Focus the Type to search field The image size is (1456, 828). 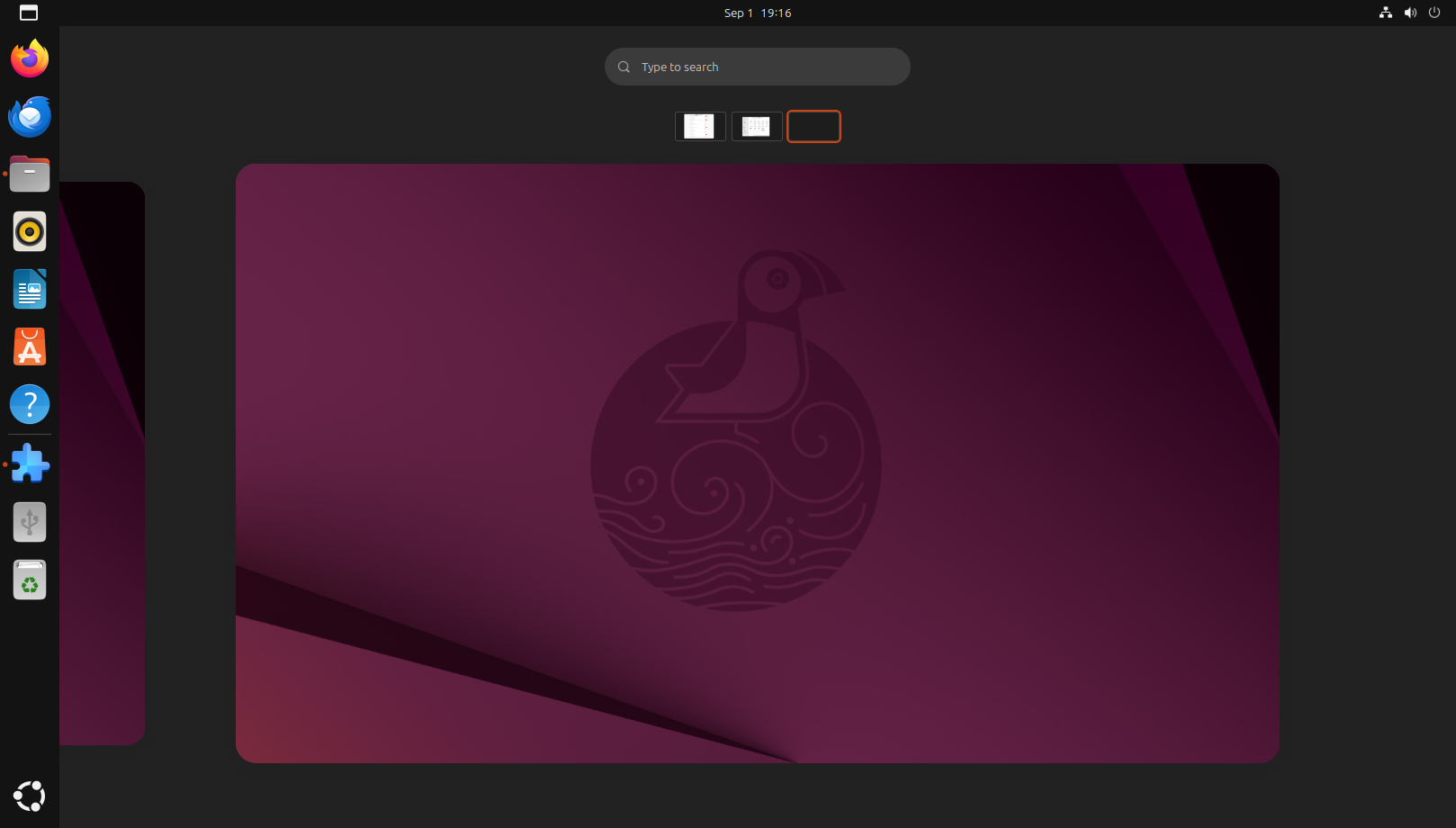tap(758, 67)
